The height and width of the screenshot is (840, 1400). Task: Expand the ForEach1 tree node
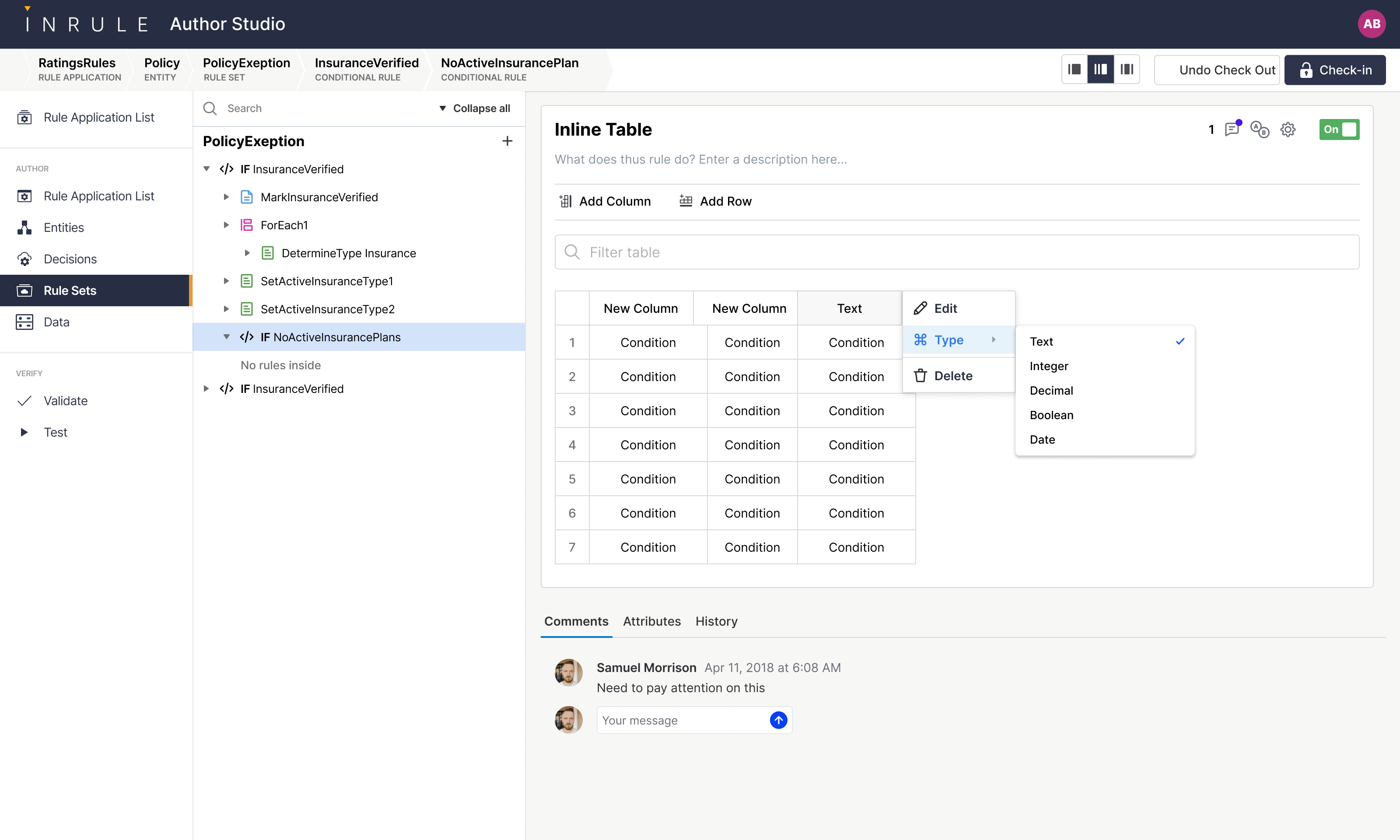click(x=226, y=225)
